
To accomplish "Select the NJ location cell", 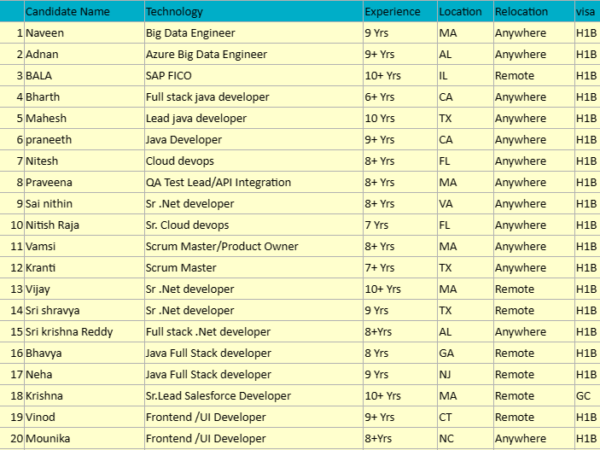I will pos(446,374).
